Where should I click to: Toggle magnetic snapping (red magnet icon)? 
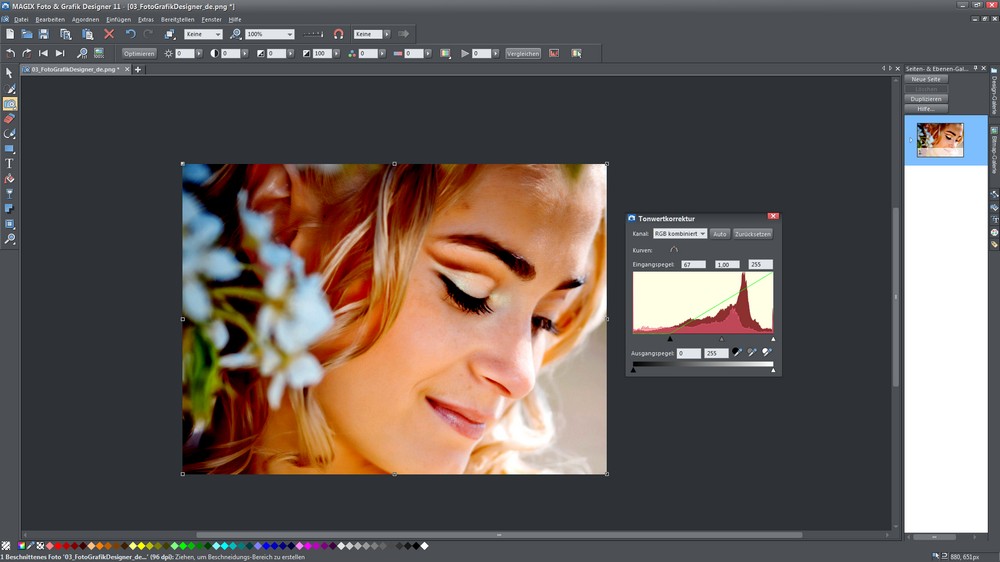click(339, 34)
